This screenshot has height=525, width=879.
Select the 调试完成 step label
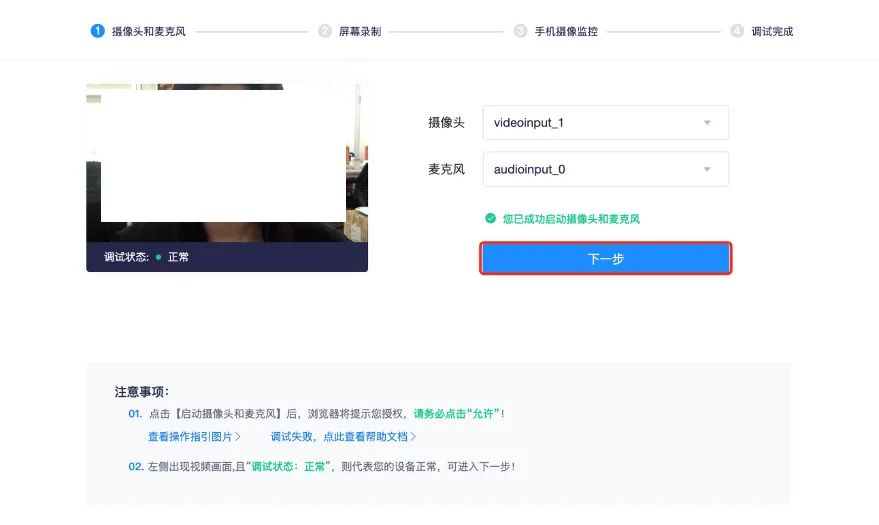click(772, 31)
